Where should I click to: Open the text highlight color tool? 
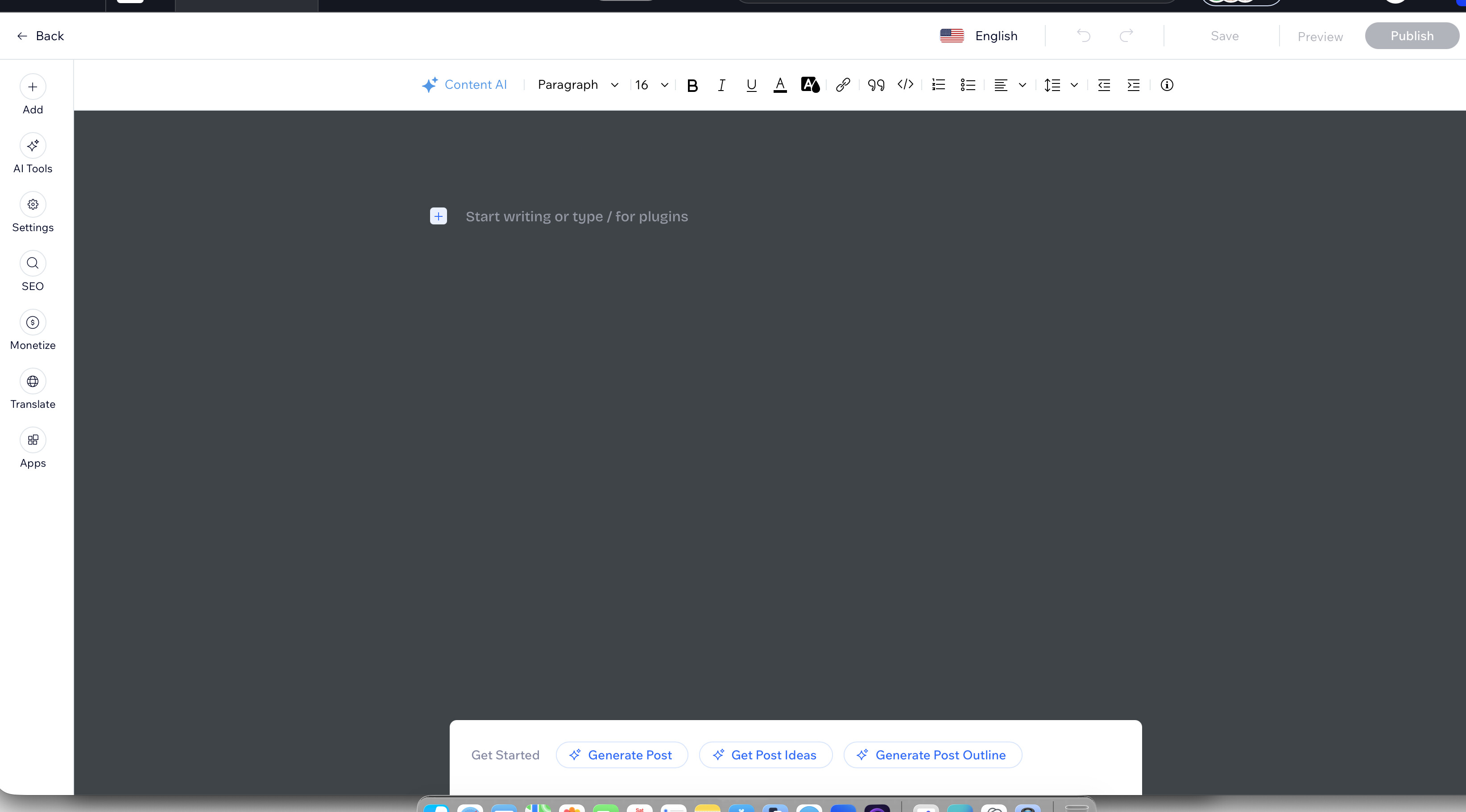point(810,85)
